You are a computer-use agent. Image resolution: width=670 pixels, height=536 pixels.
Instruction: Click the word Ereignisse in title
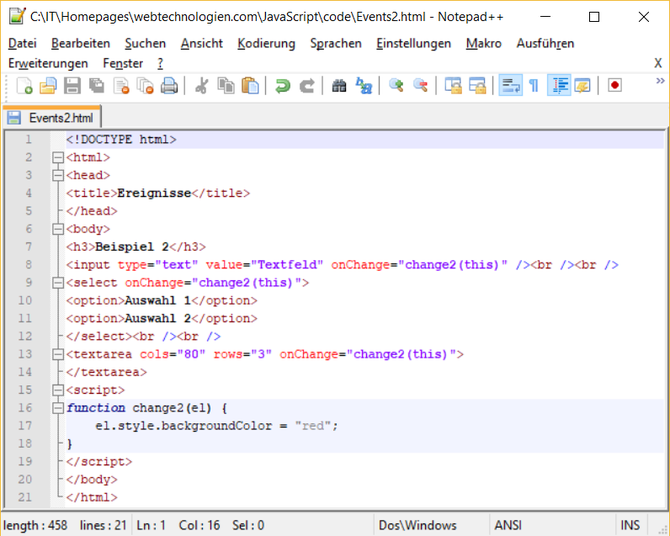coord(154,194)
